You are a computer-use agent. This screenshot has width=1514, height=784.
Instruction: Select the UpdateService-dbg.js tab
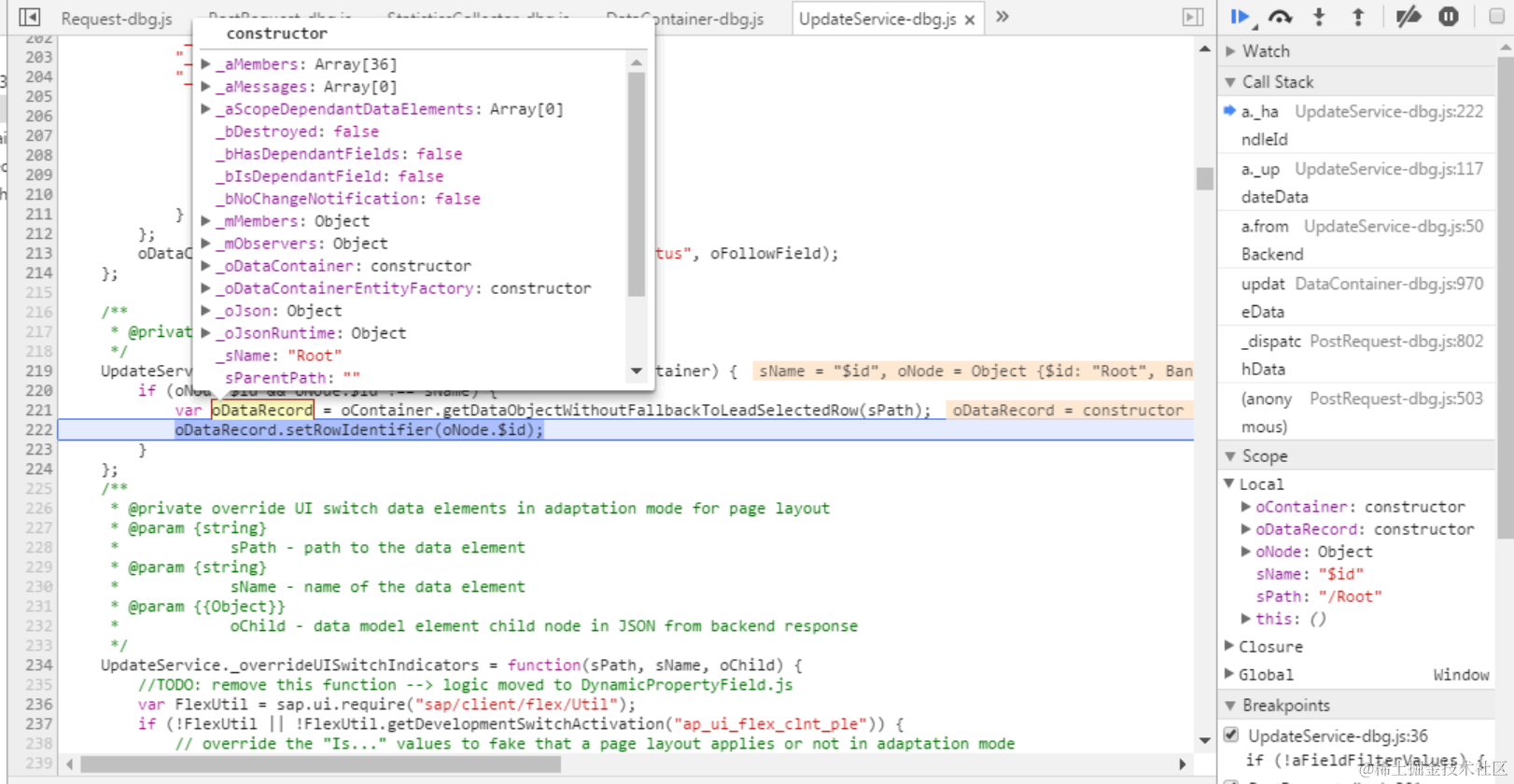(x=877, y=19)
